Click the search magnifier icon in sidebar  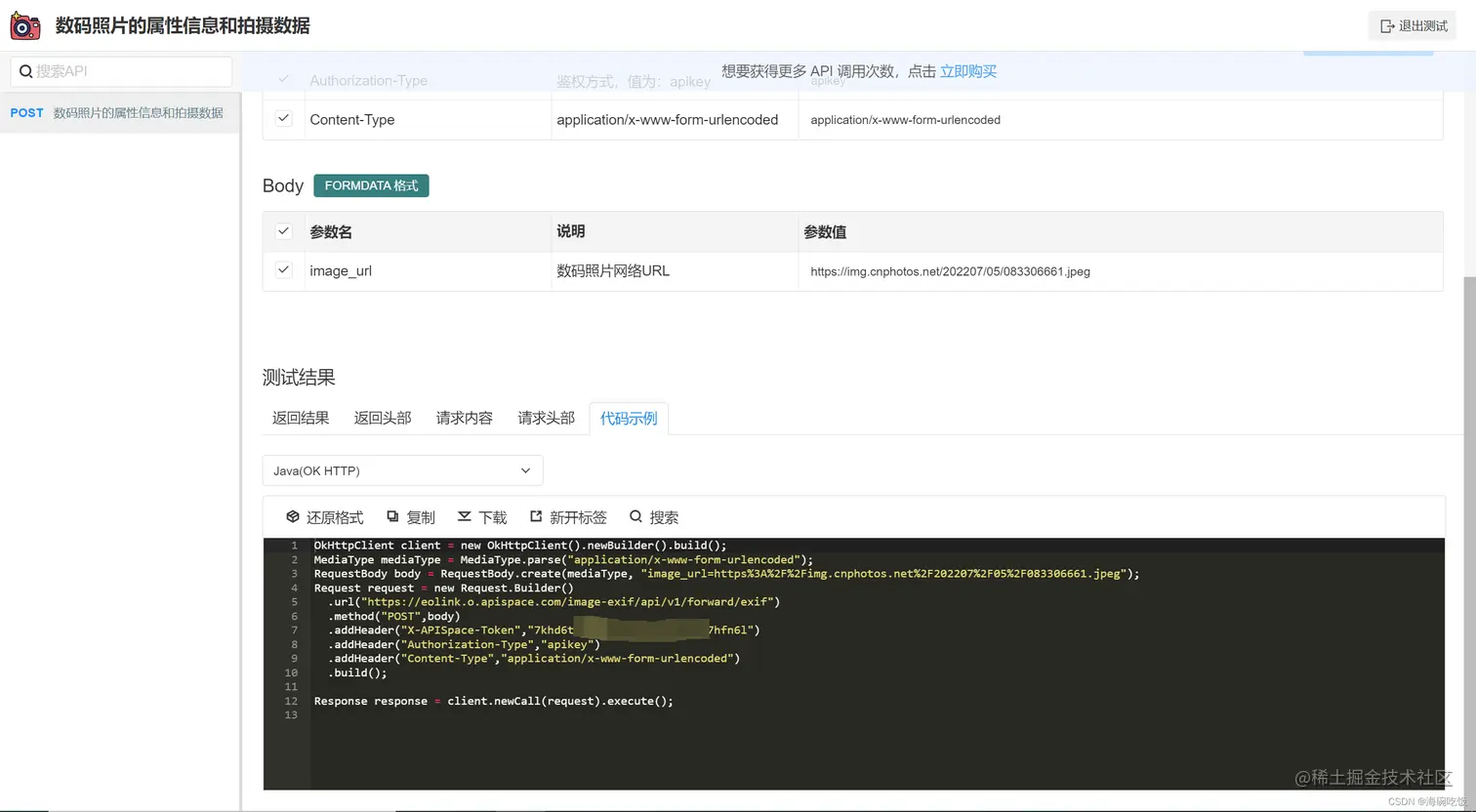click(25, 71)
